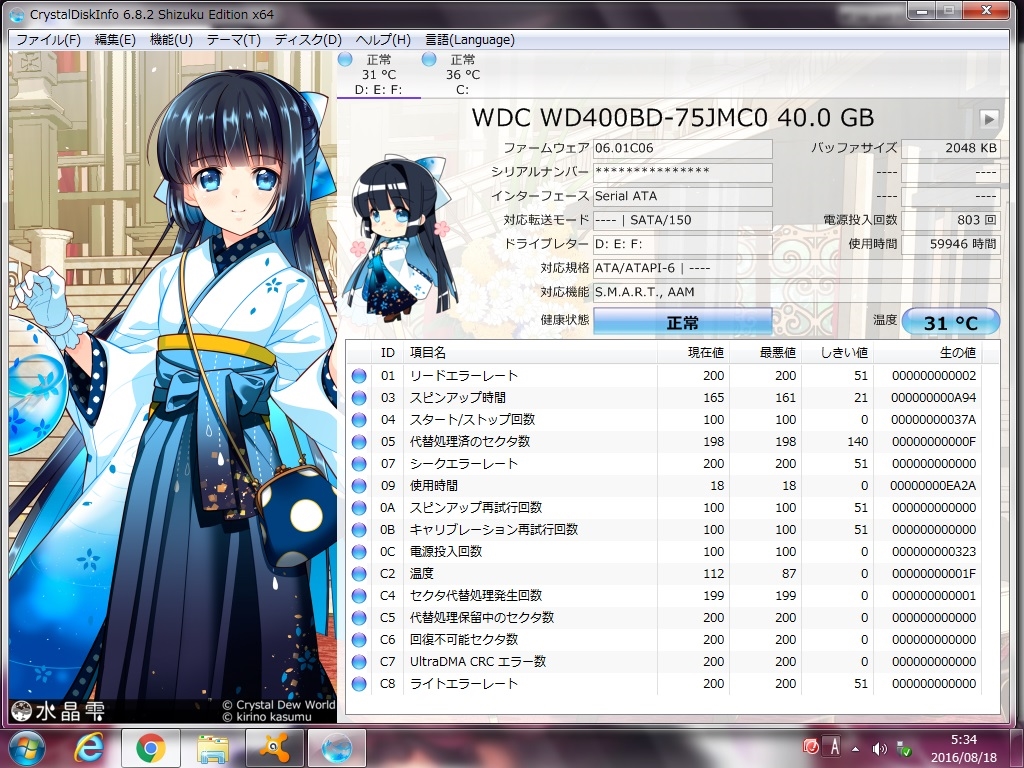Click the blue status orb above D: E: F:
Screen dimensions: 1024x768
(x=345, y=59)
